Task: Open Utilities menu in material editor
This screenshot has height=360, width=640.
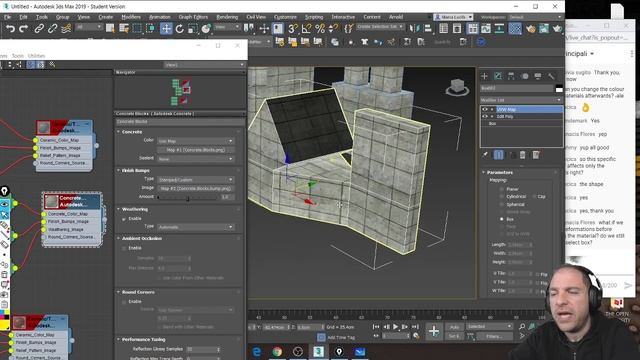Action: (x=36, y=56)
